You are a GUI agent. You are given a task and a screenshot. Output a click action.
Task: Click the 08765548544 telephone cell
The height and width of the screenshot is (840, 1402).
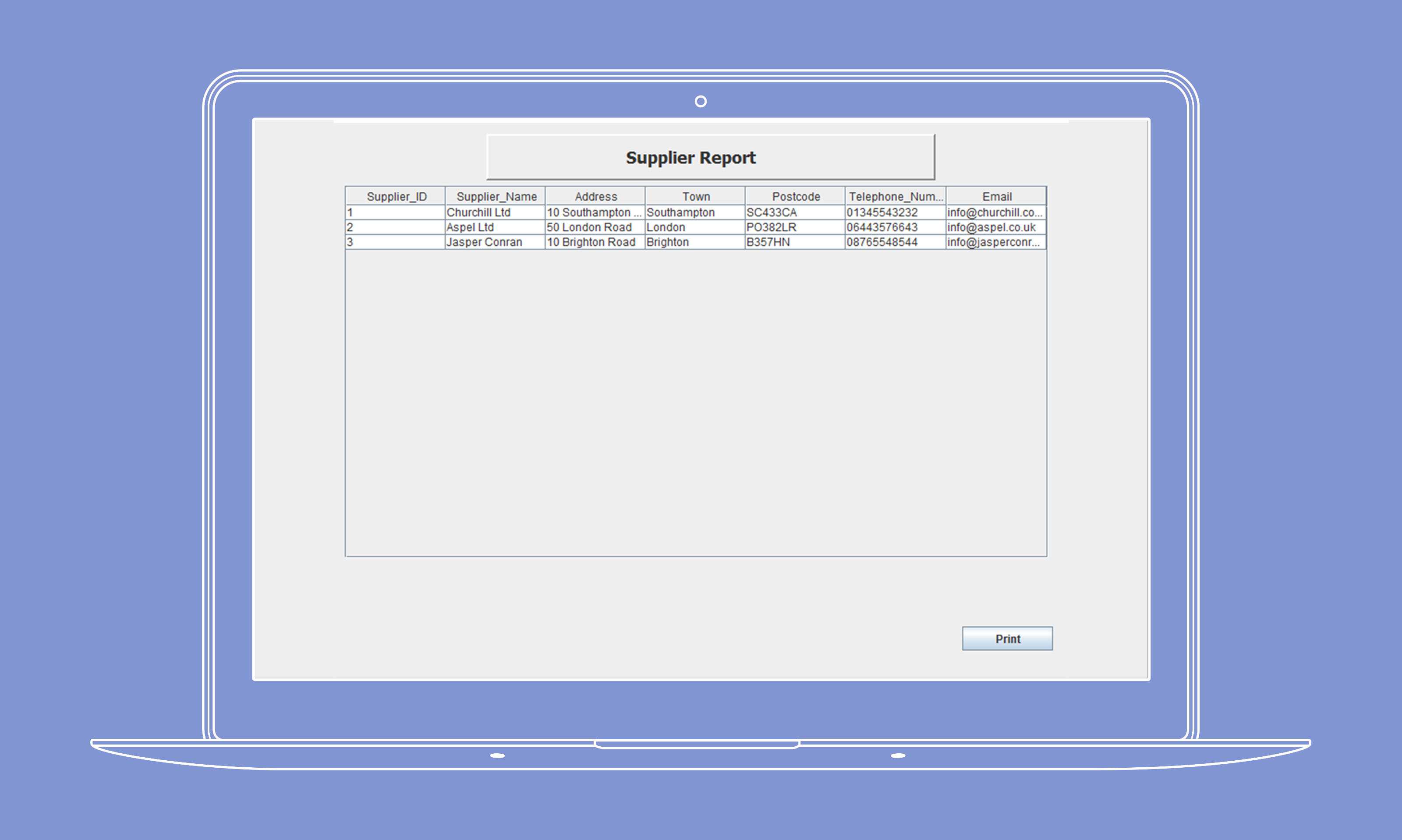point(896,242)
